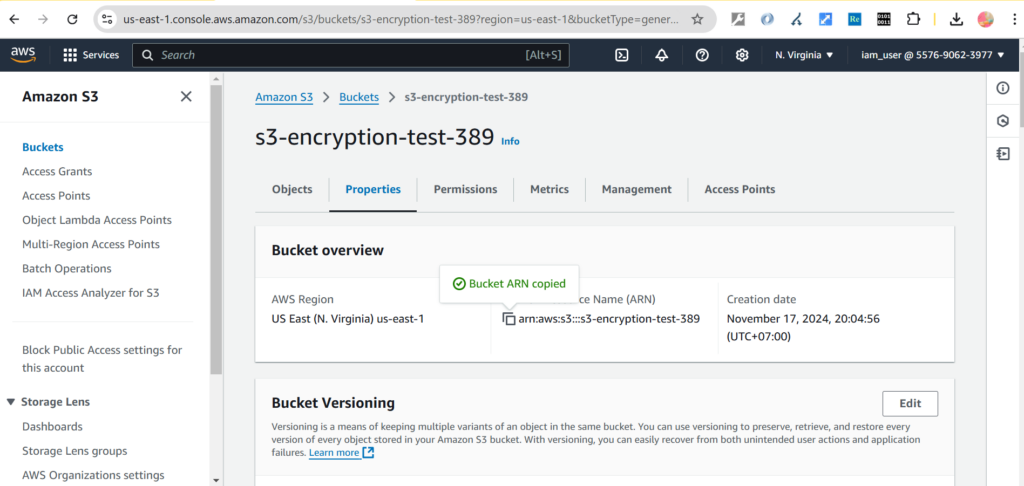Open console settings gear icon
The width and height of the screenshot is (1024, 486).
coord(742,55)
